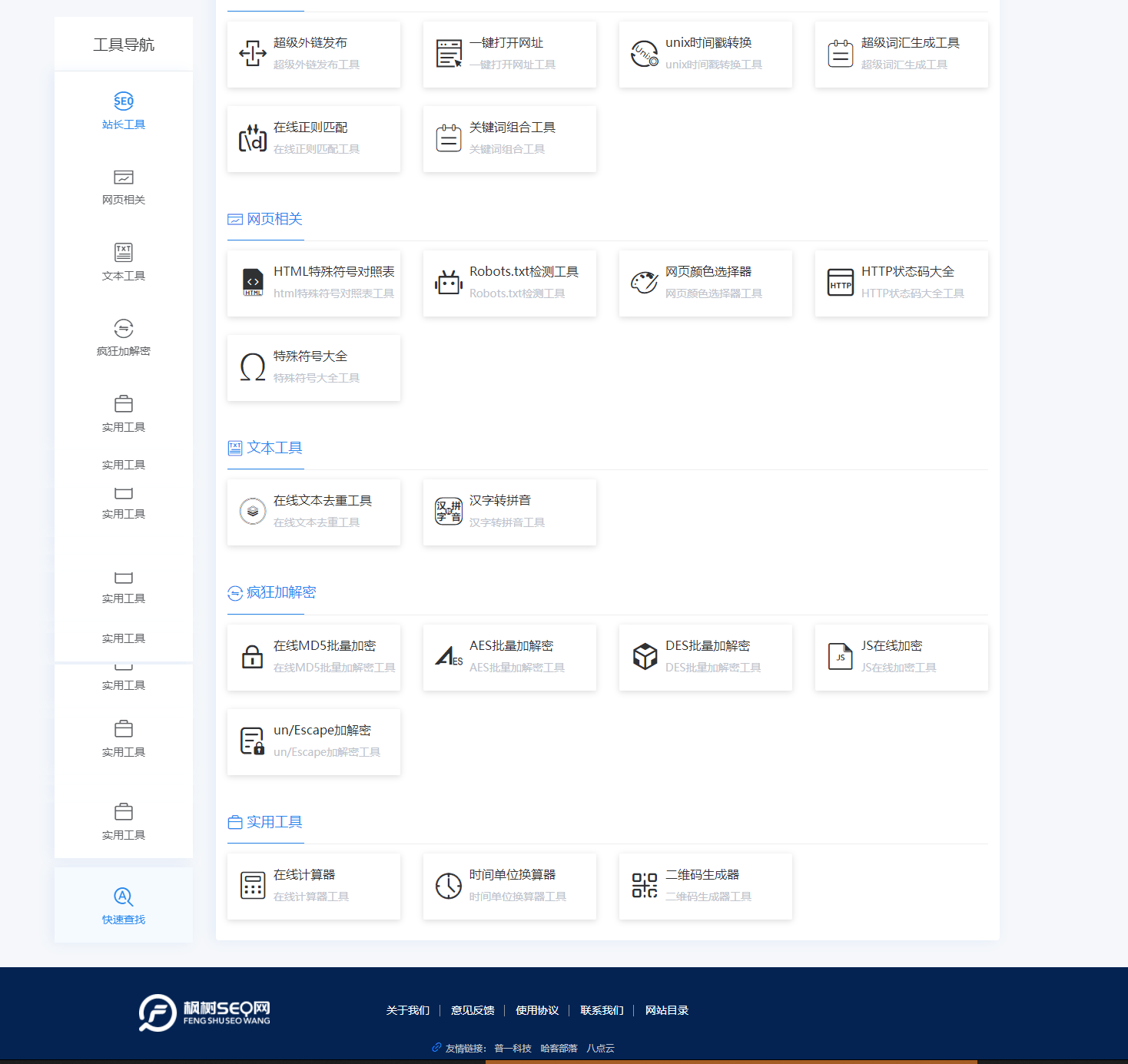Image resolution: width=1128 pixels, height=1064 pixels.
Task: Click the un/Escape加解密 document-lock icon
Action: point(253,741)
